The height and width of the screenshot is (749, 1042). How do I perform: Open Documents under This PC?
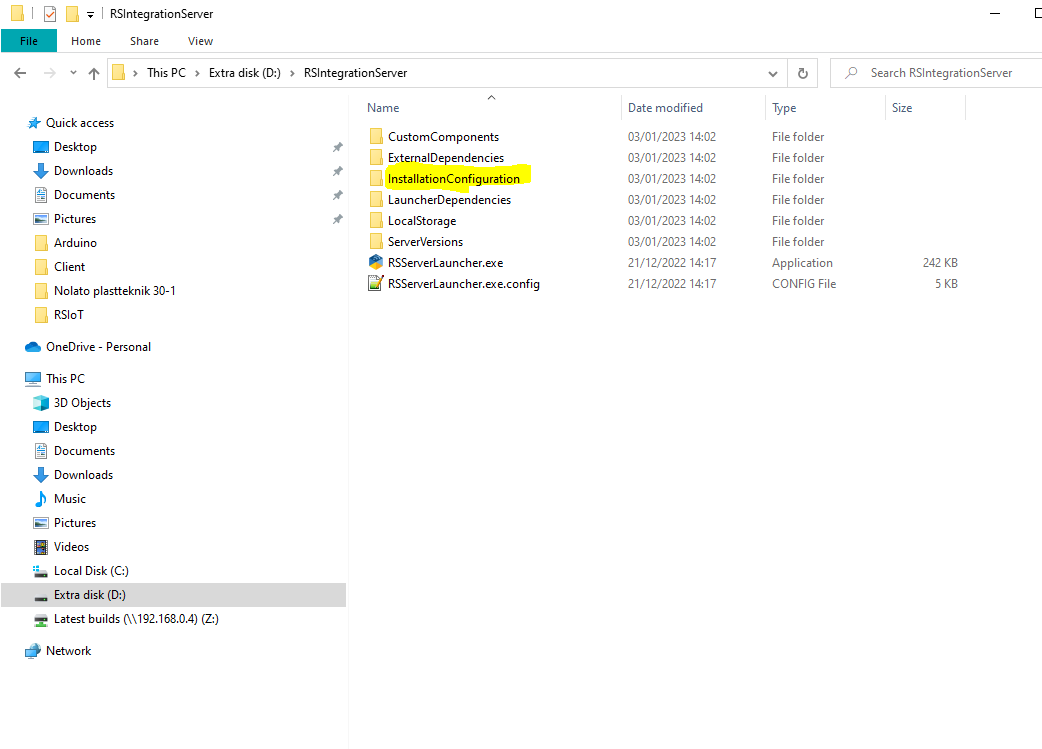[x=84, y=451]
